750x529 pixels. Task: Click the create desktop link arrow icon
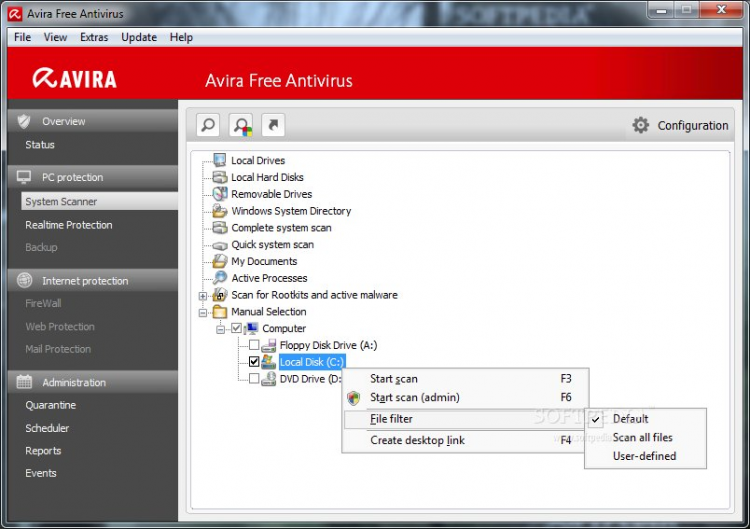pos(273,125)
